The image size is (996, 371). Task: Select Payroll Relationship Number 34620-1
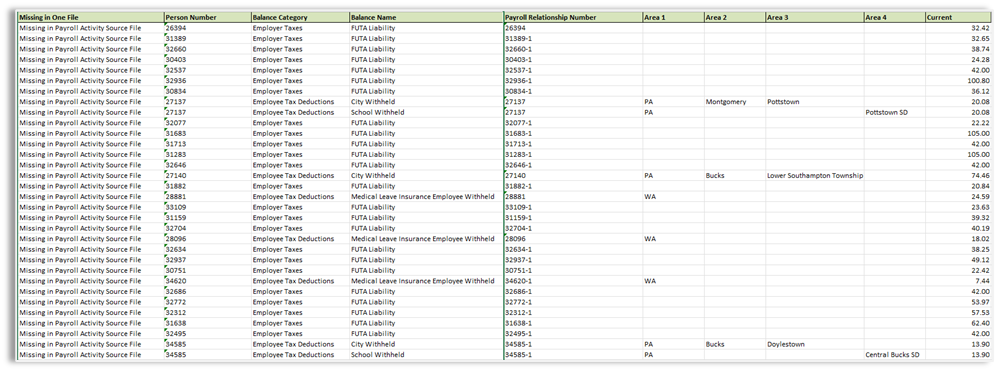572,280
